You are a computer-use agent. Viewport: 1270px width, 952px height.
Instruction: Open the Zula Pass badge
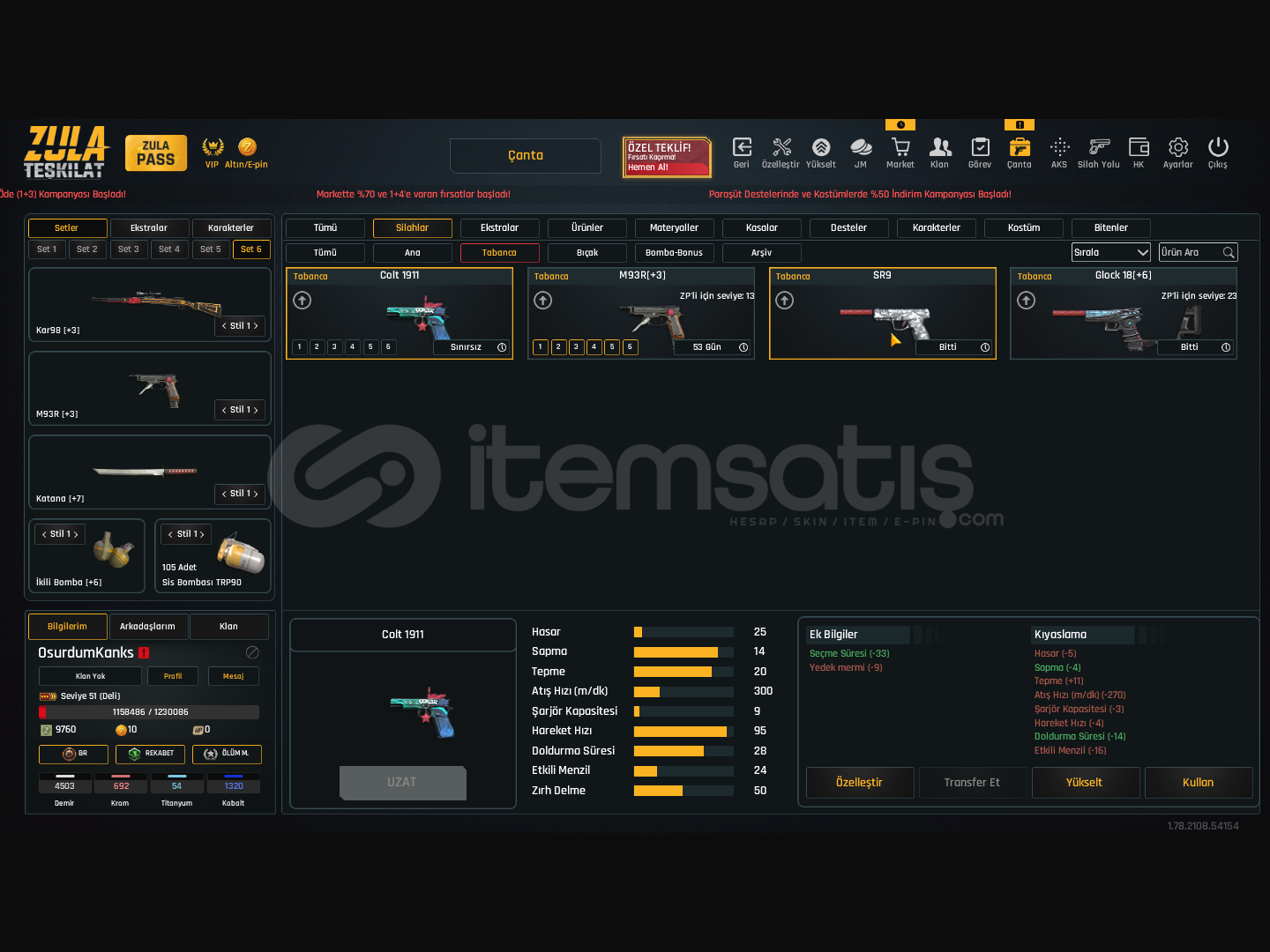tap(156, 153)
